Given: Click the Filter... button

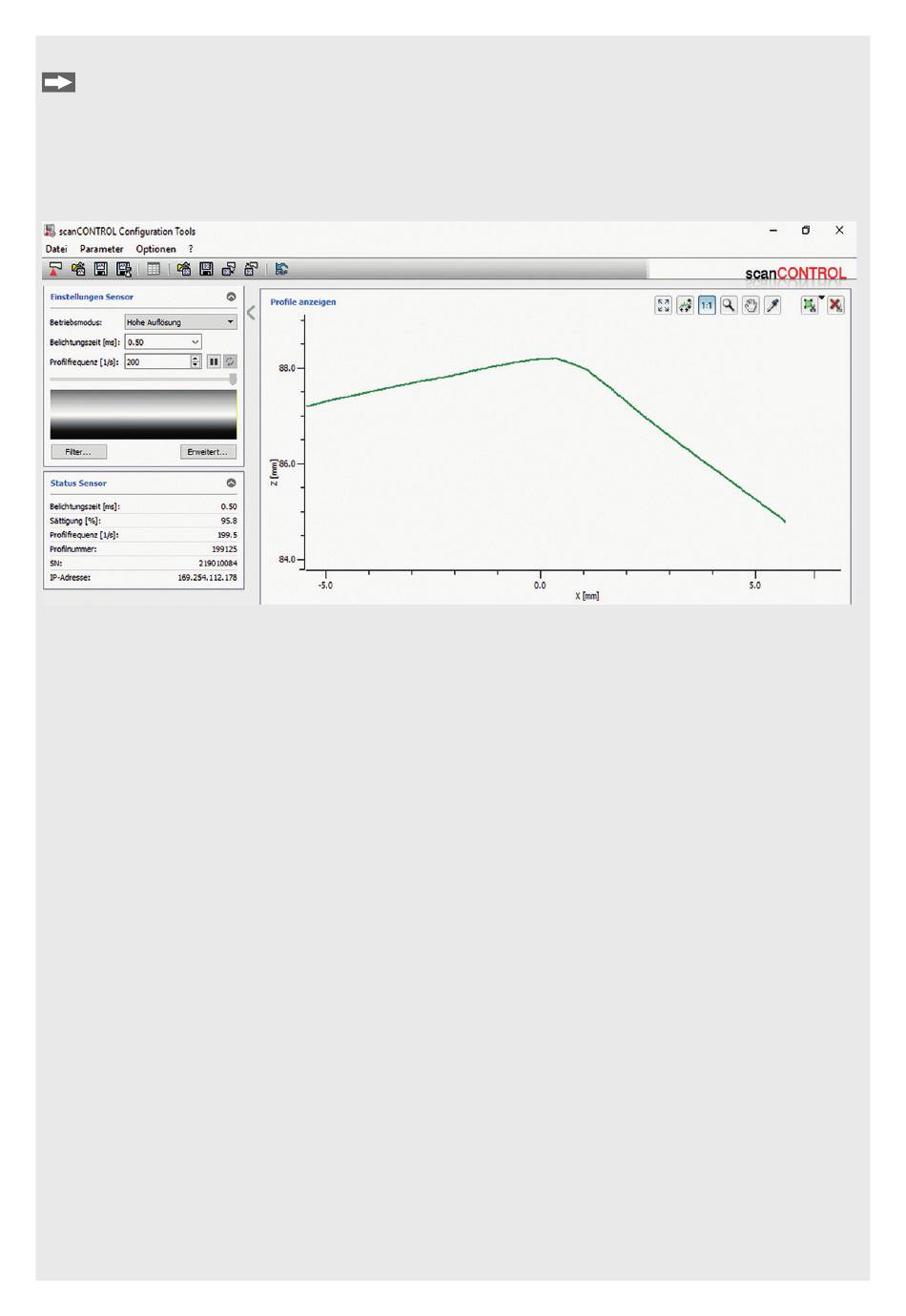Looking at the screenshot, I should pos(78,452).
